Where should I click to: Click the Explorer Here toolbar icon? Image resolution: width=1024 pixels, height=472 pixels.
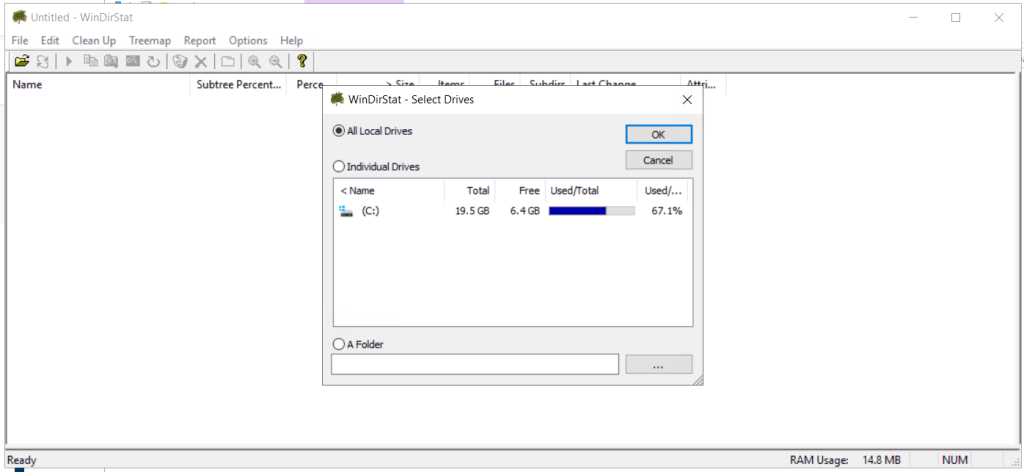coord(111,61)
